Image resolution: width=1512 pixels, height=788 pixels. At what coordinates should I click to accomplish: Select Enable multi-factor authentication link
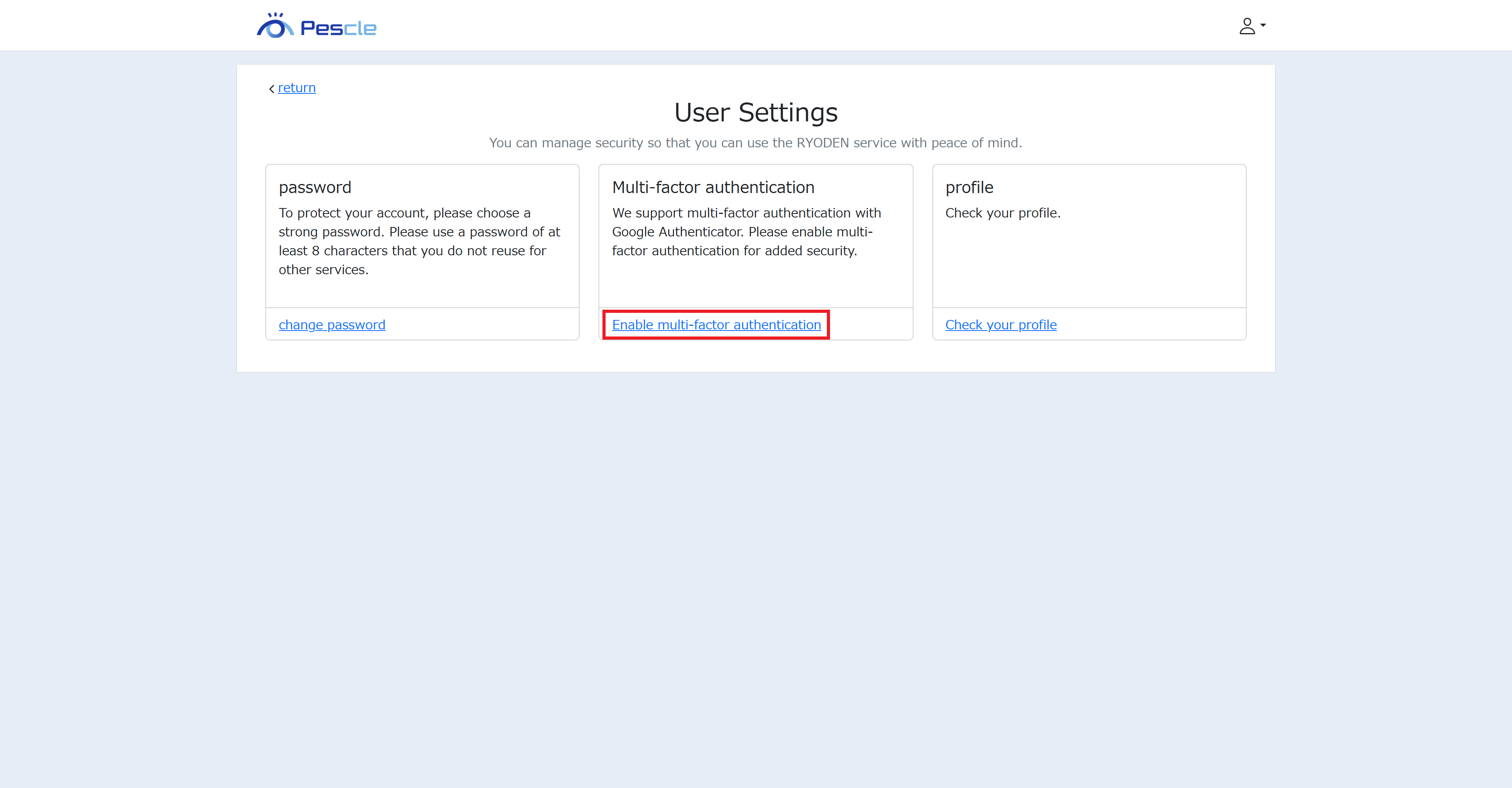[x=716, y=325]
